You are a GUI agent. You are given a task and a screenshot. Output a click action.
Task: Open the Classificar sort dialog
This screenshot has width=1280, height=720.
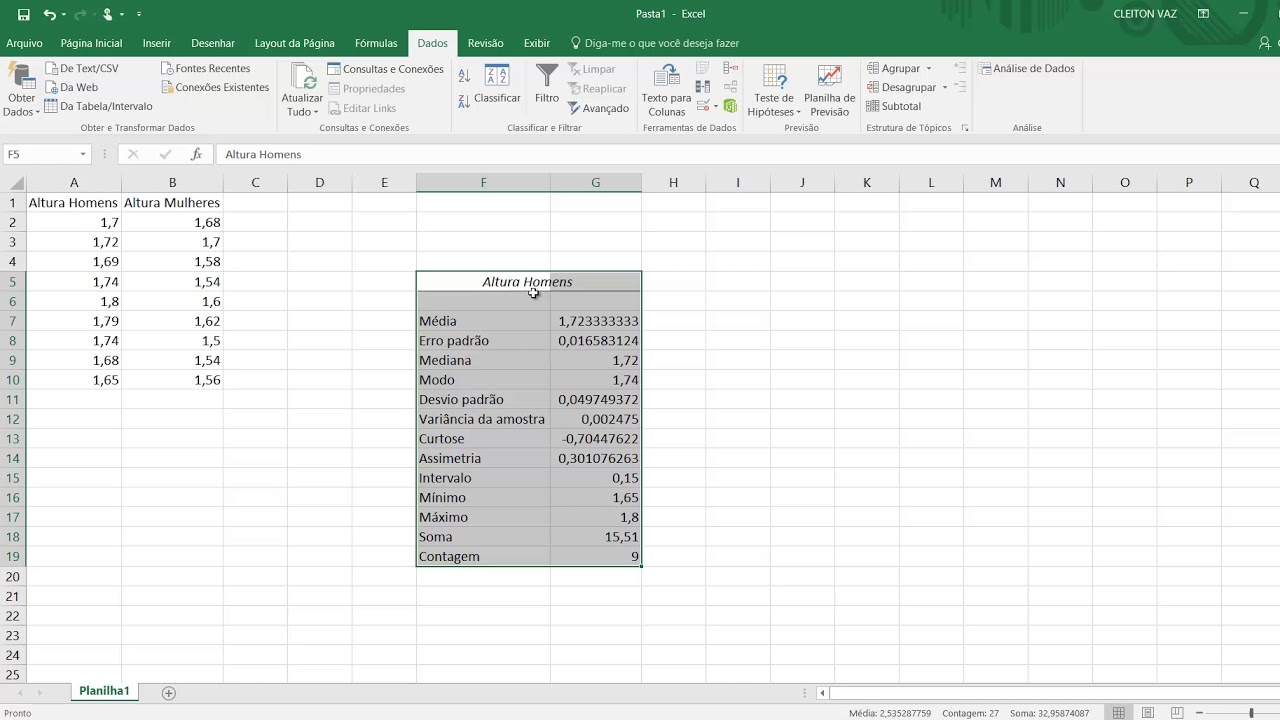(x=497, y=84)
